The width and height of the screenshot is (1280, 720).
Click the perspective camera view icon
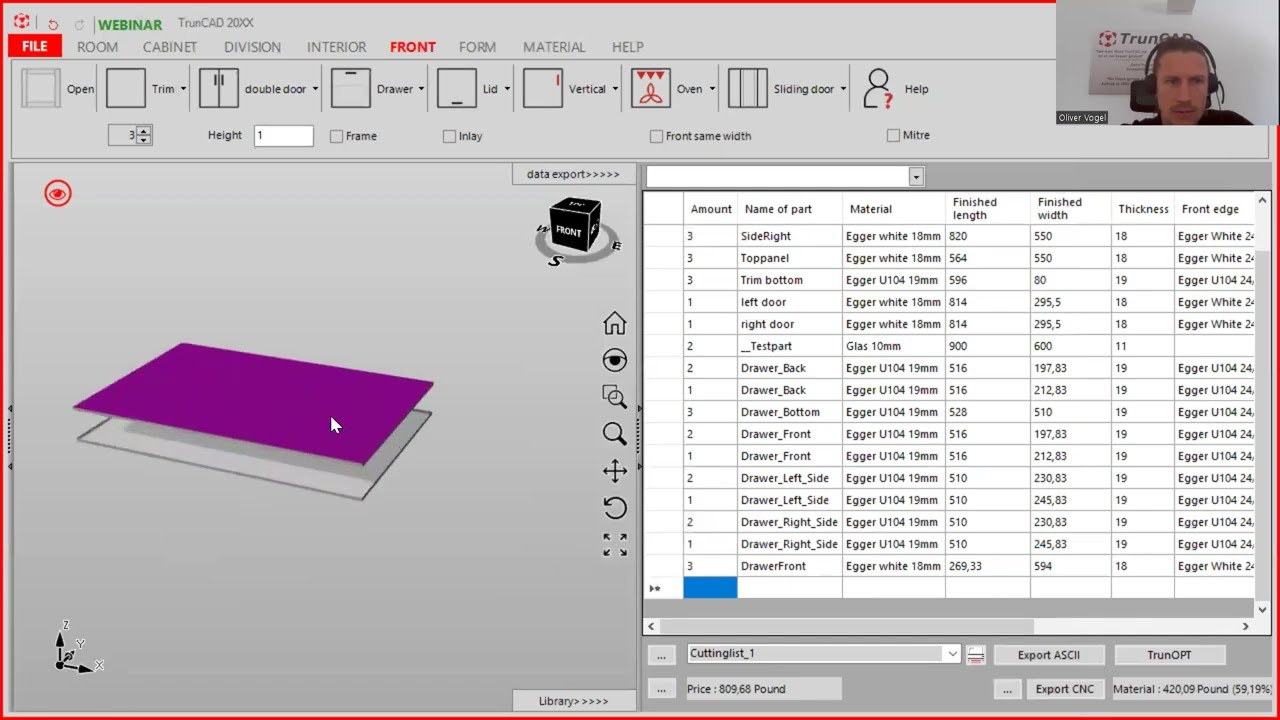[x=614, y=360]
